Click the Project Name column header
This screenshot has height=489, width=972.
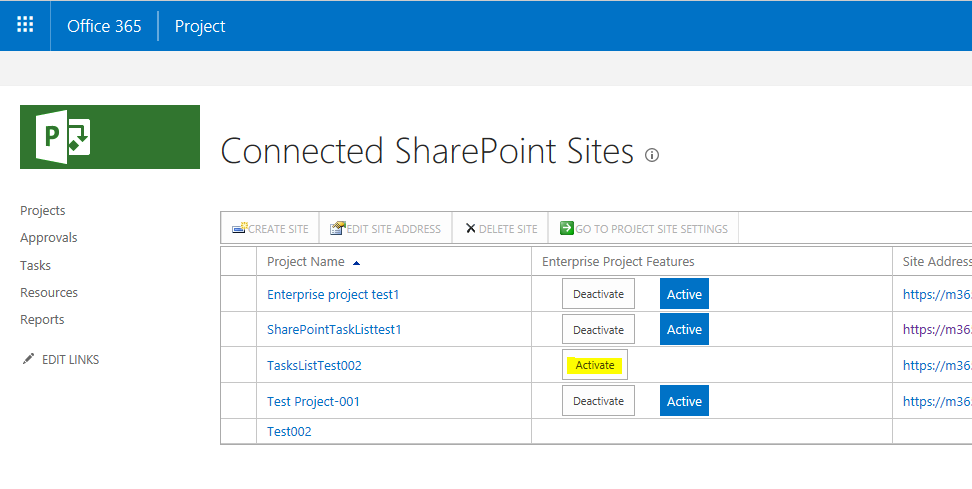coord(306,262)
